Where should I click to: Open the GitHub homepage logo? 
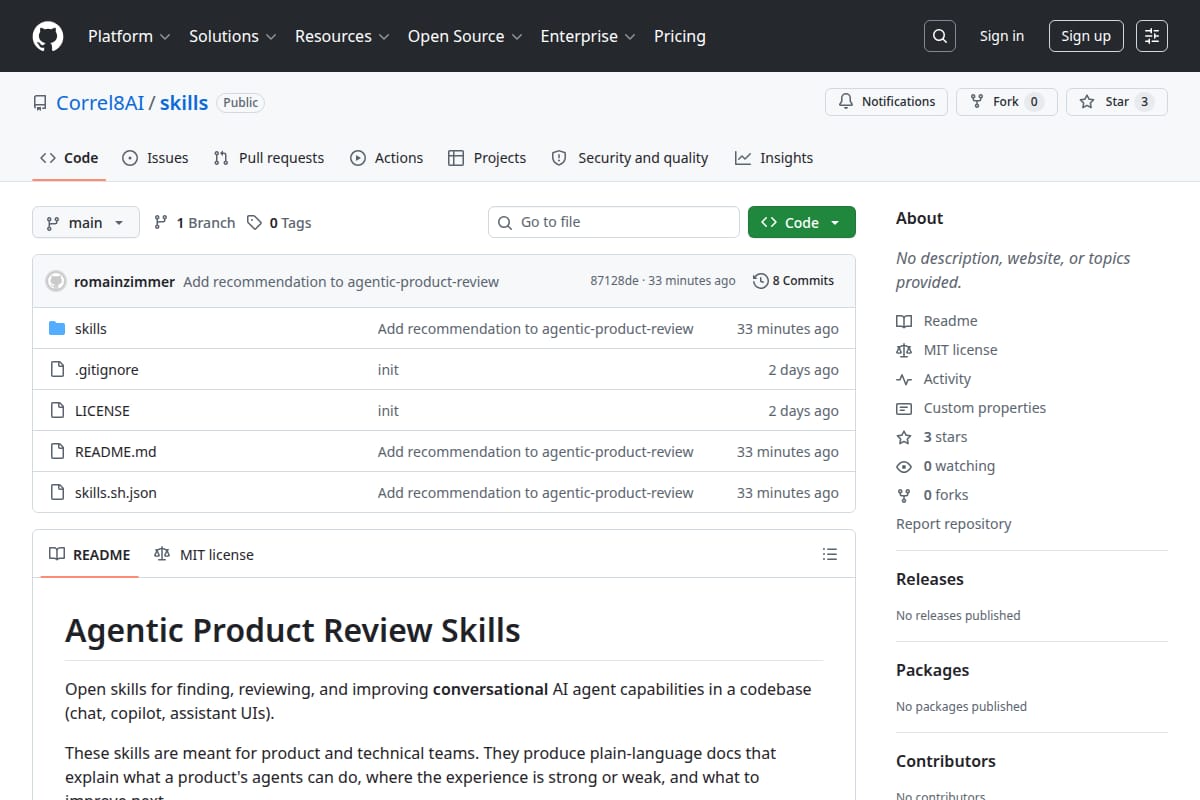(48, 36)
